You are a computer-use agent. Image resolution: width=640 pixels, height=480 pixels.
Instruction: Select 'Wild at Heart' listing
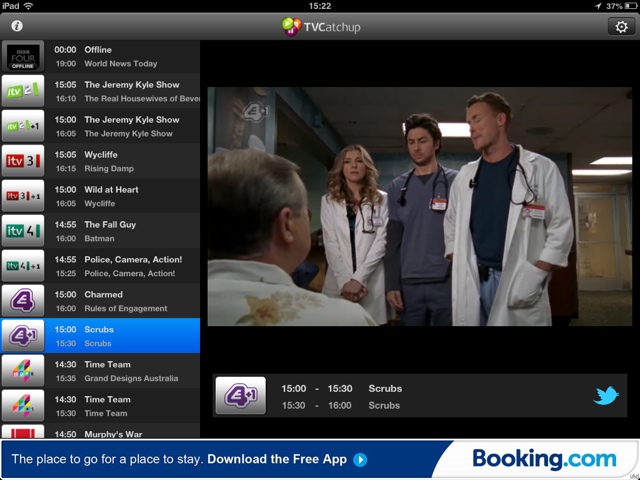click(x=111, y=190)
